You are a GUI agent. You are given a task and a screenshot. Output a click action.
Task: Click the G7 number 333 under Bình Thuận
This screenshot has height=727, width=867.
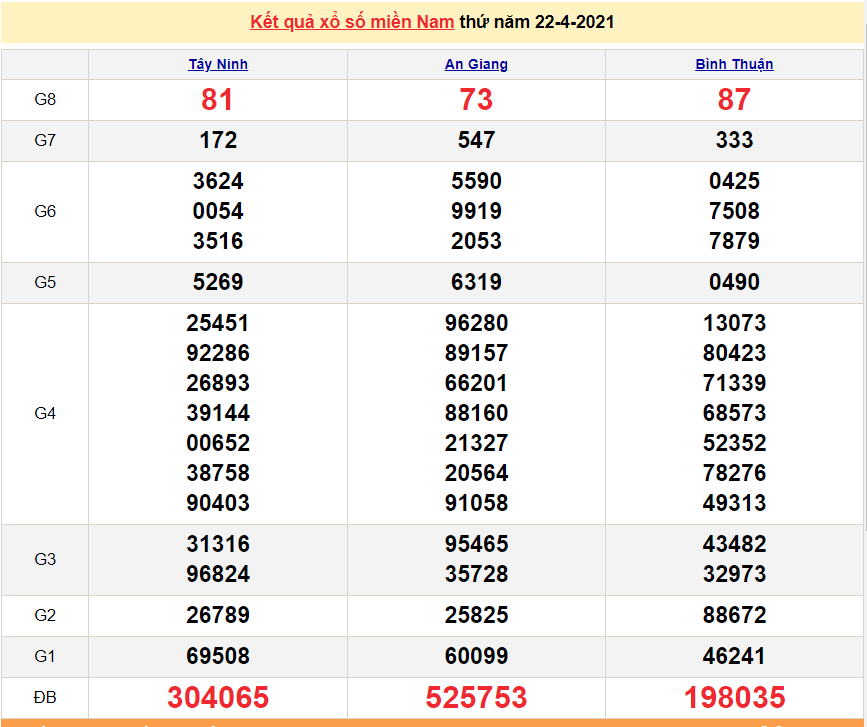click(x=734, y=141)
